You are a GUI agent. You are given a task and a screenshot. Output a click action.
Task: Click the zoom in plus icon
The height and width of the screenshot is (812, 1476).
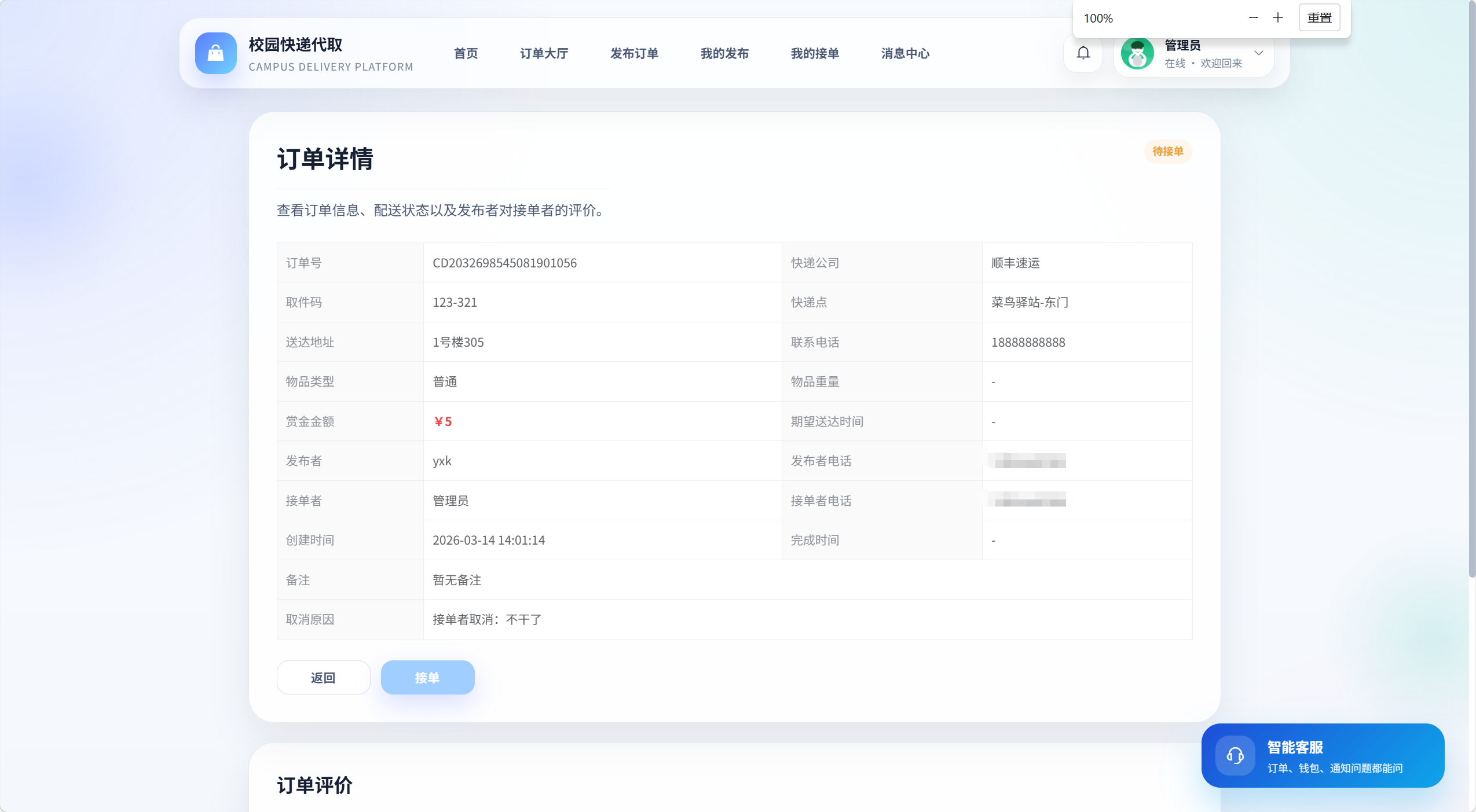click(1277, 18)
